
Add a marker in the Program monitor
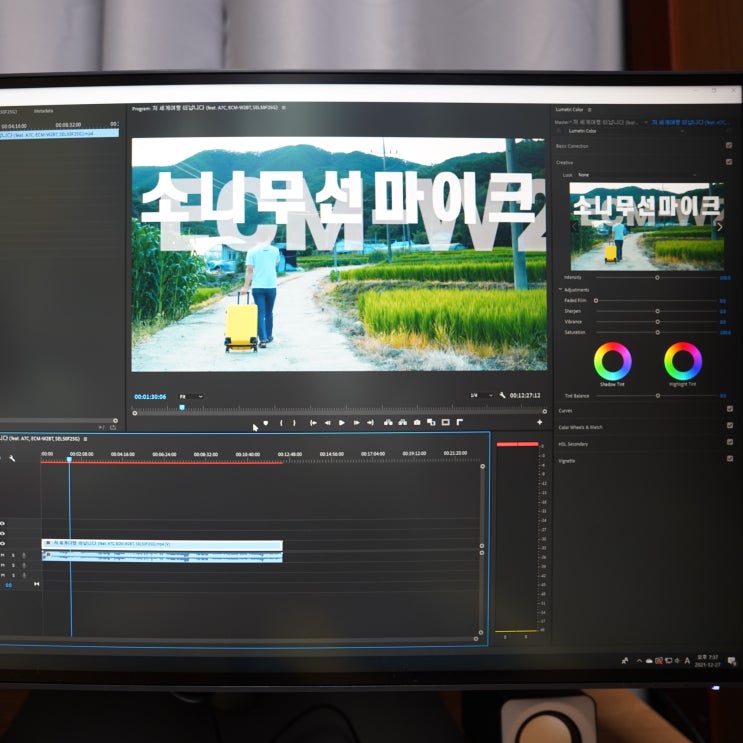266,423
